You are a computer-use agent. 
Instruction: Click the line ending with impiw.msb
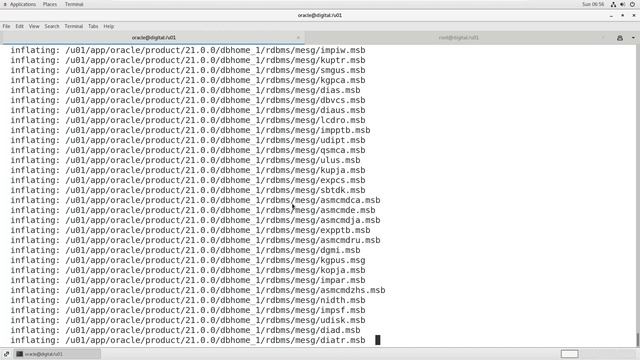[188, 50]
